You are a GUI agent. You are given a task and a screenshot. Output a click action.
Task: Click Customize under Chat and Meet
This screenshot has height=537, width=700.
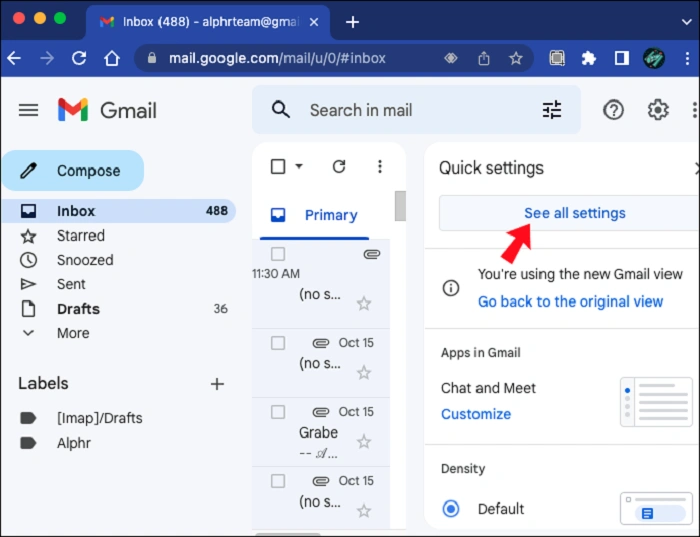[x=476, y=414]
